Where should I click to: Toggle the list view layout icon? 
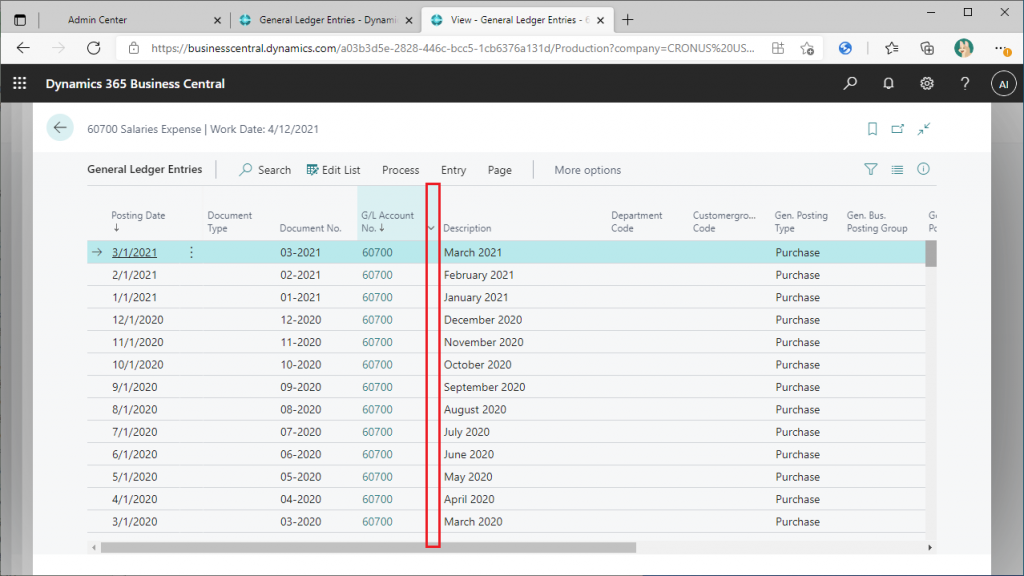coord(897,170)
